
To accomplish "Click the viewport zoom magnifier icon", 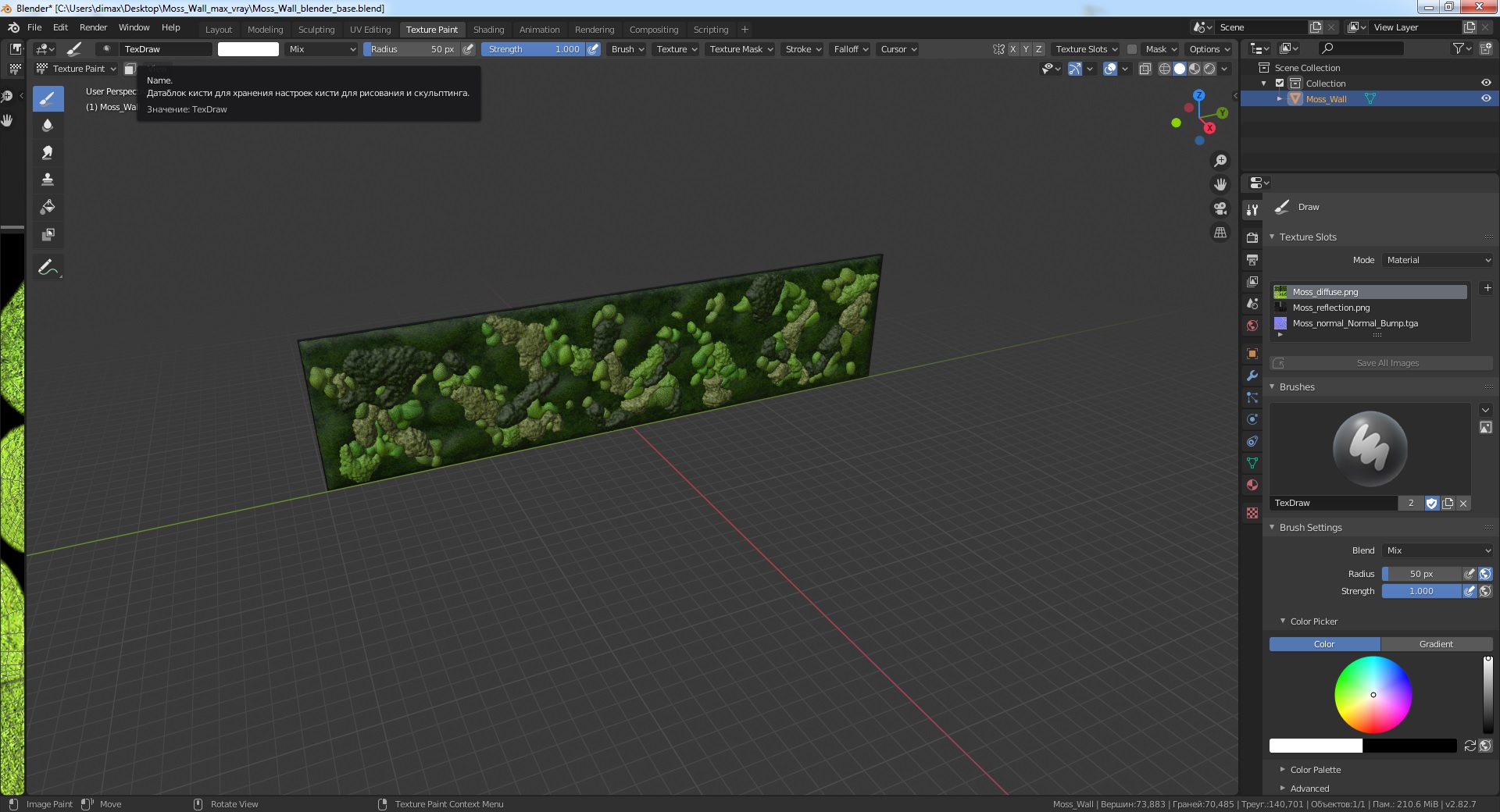I will [x=1220, y=161].
